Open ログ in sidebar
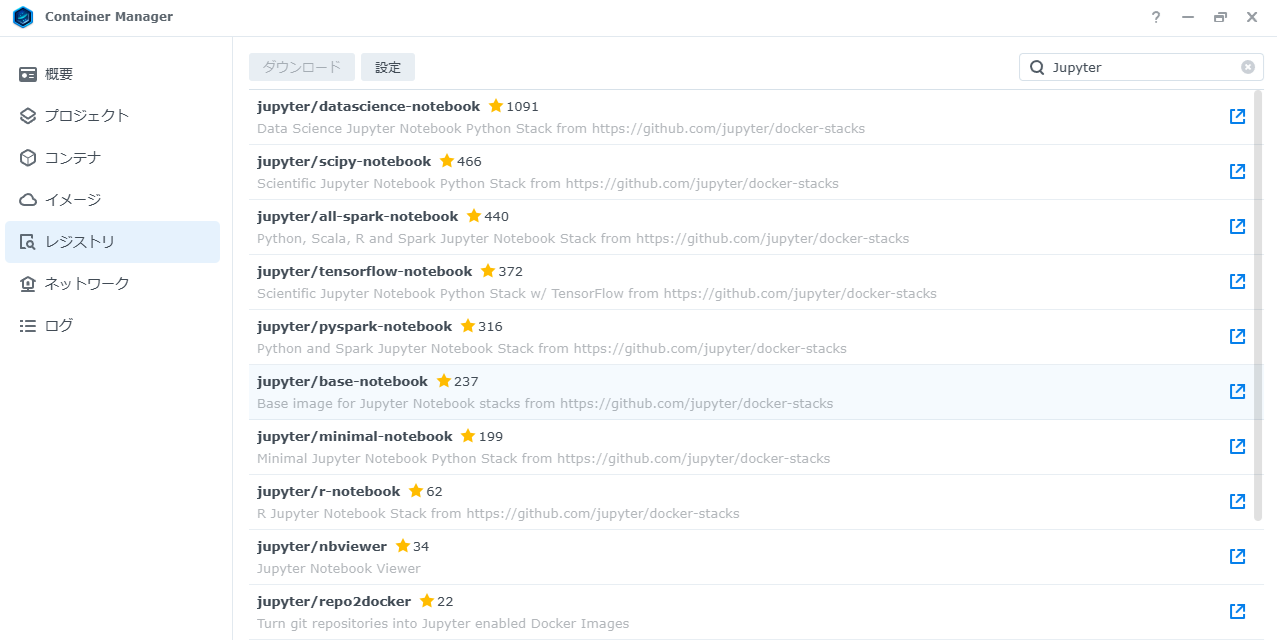Image resolution: width=1277 pixels, height=640 pixels. click(112, 326)
